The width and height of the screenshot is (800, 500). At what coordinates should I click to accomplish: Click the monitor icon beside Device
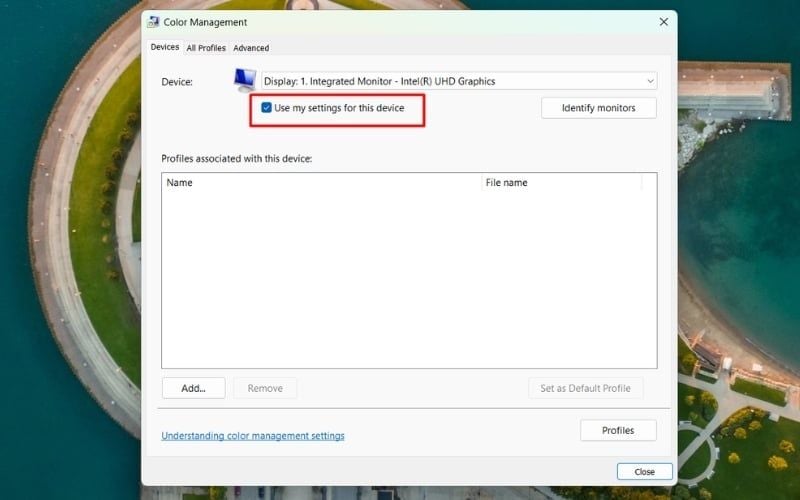coord(245,80)
